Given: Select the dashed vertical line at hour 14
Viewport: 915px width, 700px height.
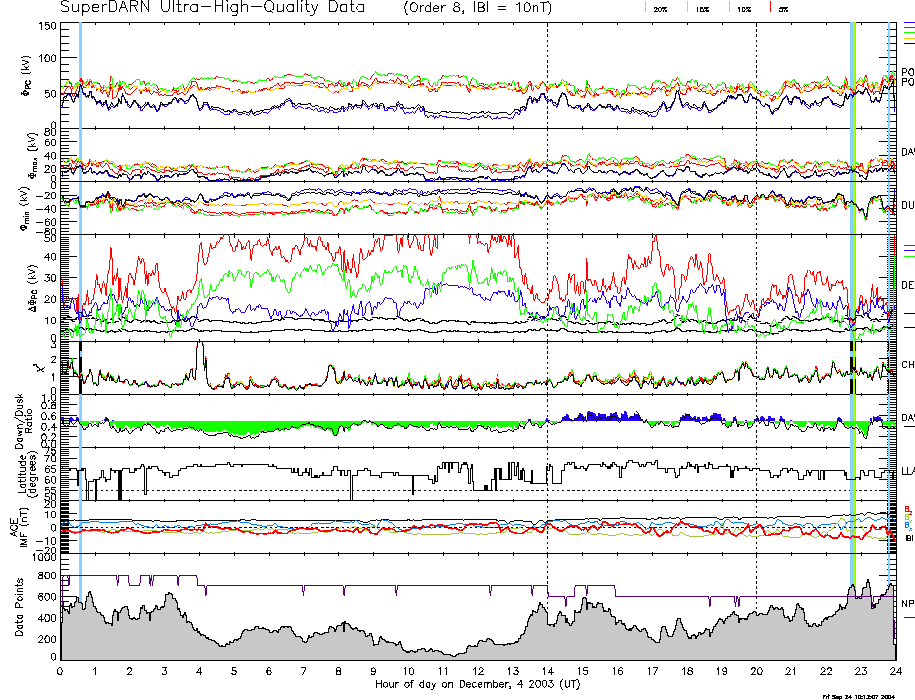Looking at the screenshot, I should (548, 300).
